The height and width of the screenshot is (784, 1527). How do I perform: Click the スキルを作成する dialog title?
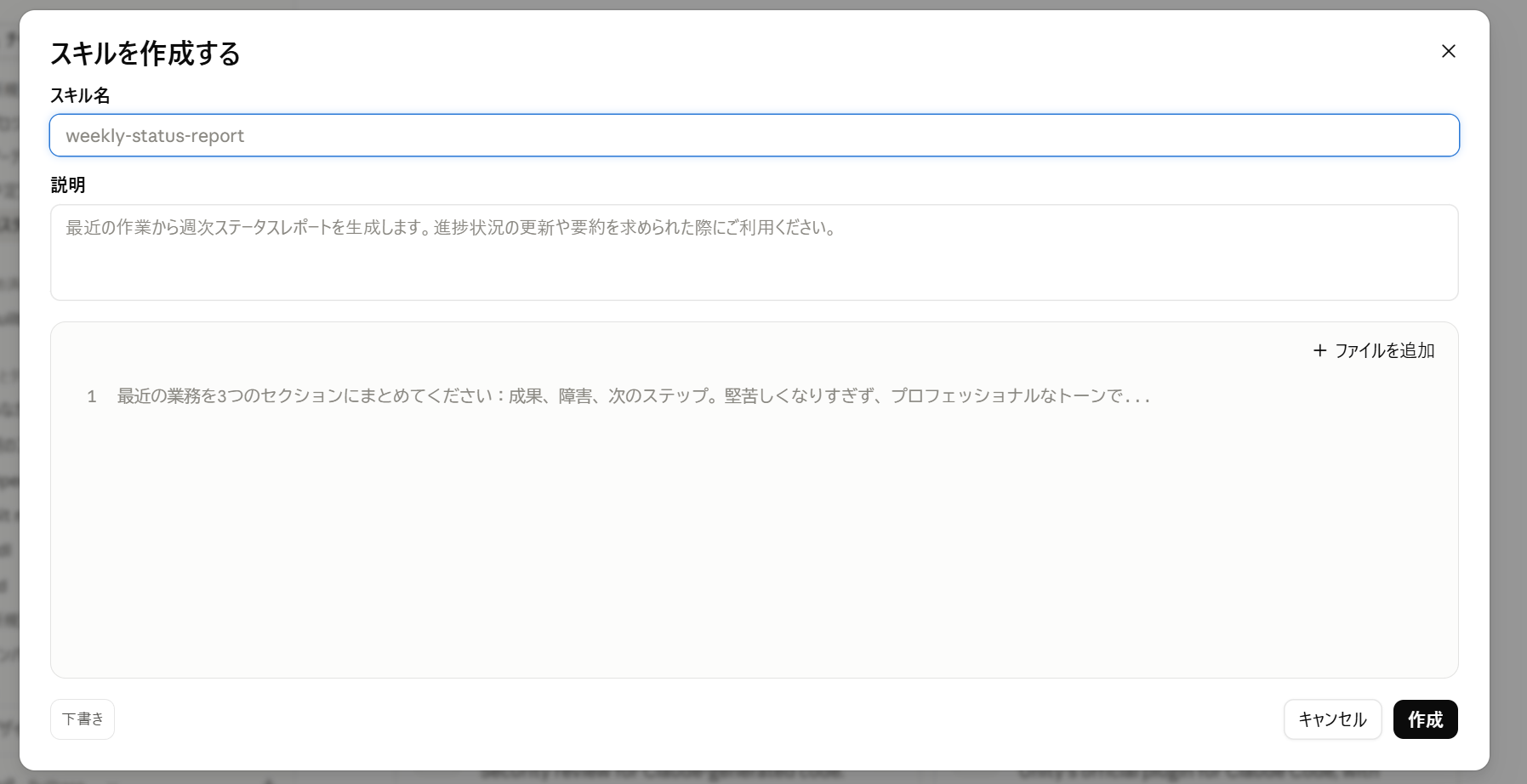145,54
